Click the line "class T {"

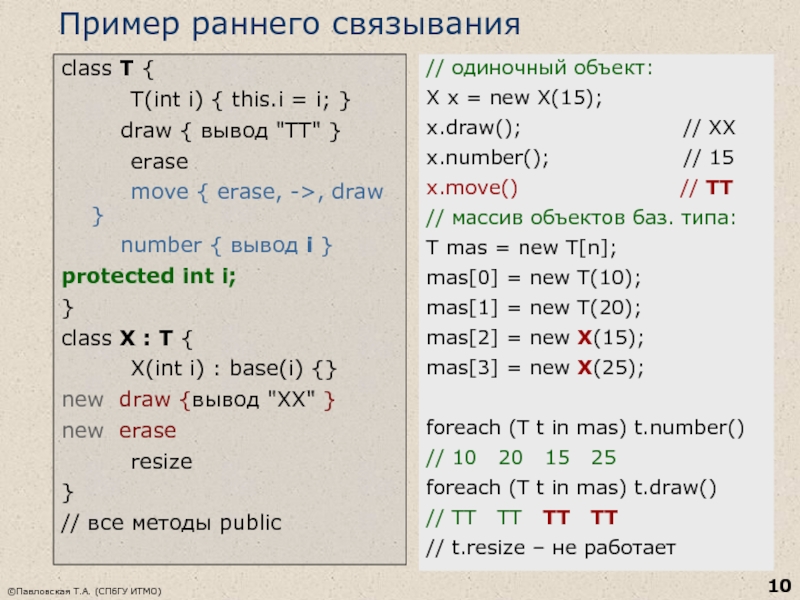(x=107, y=69)
